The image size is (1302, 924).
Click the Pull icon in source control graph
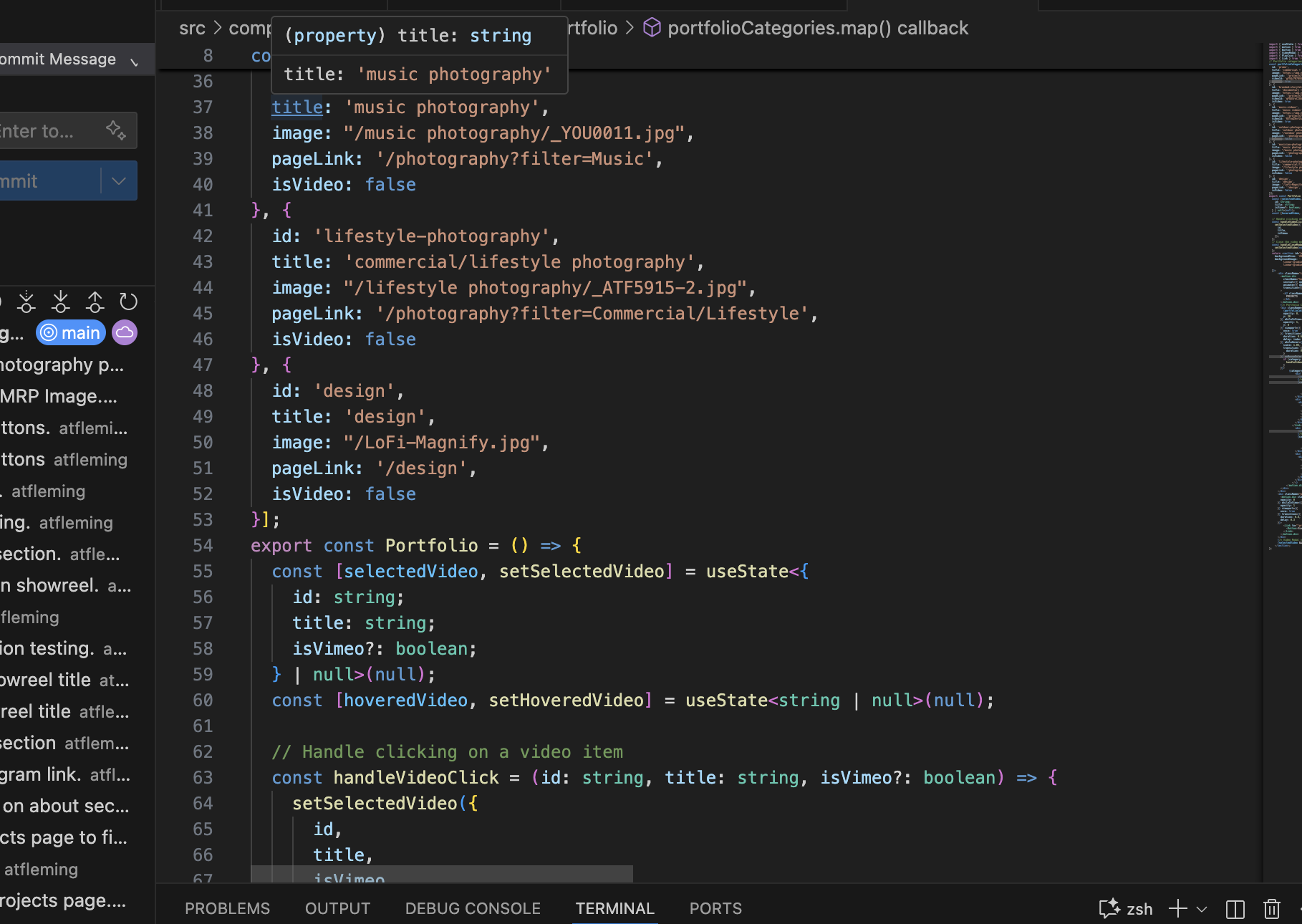61,302
